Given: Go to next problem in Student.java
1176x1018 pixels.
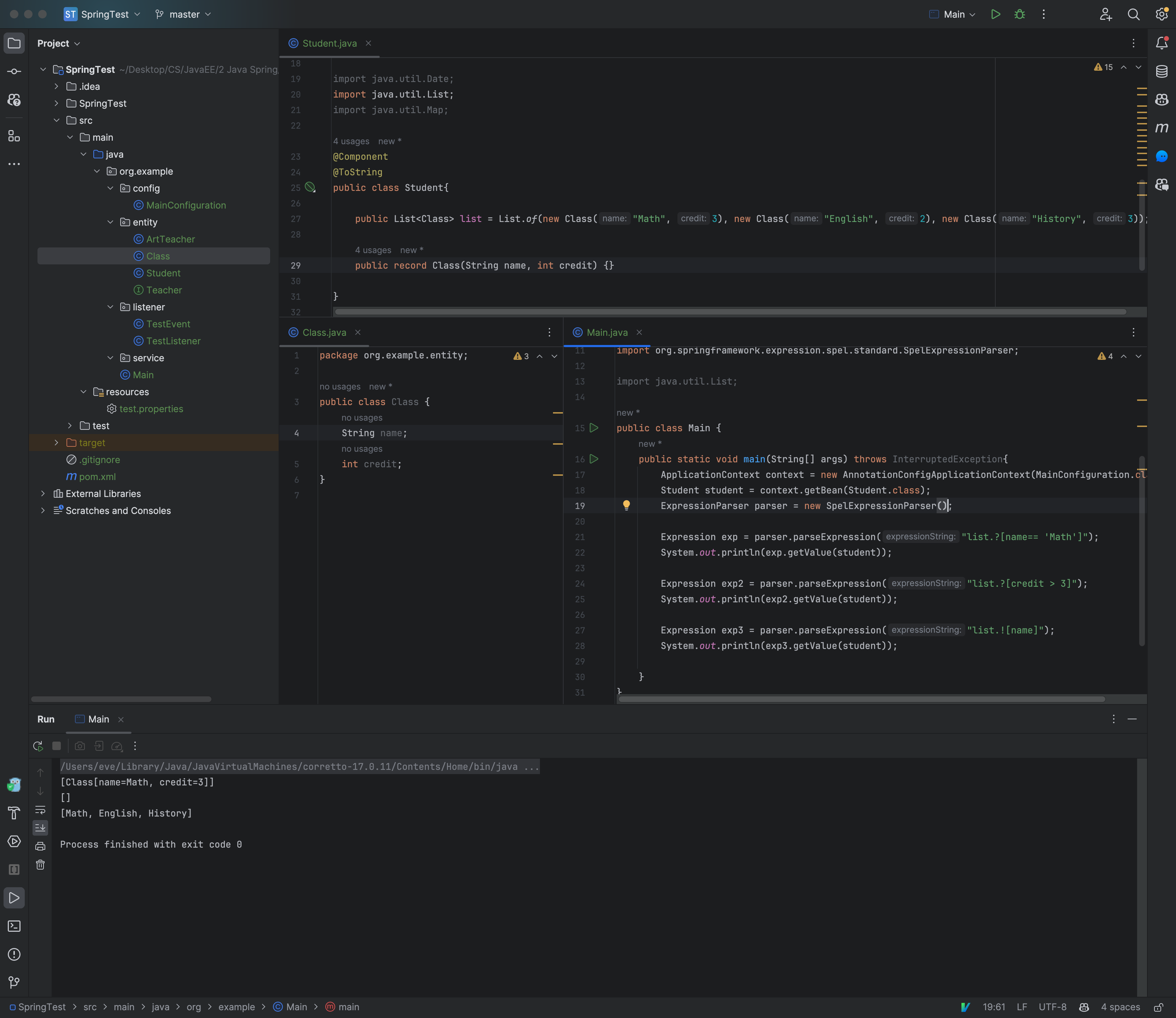Looking at the screenshot, I should pos(1139,67).
